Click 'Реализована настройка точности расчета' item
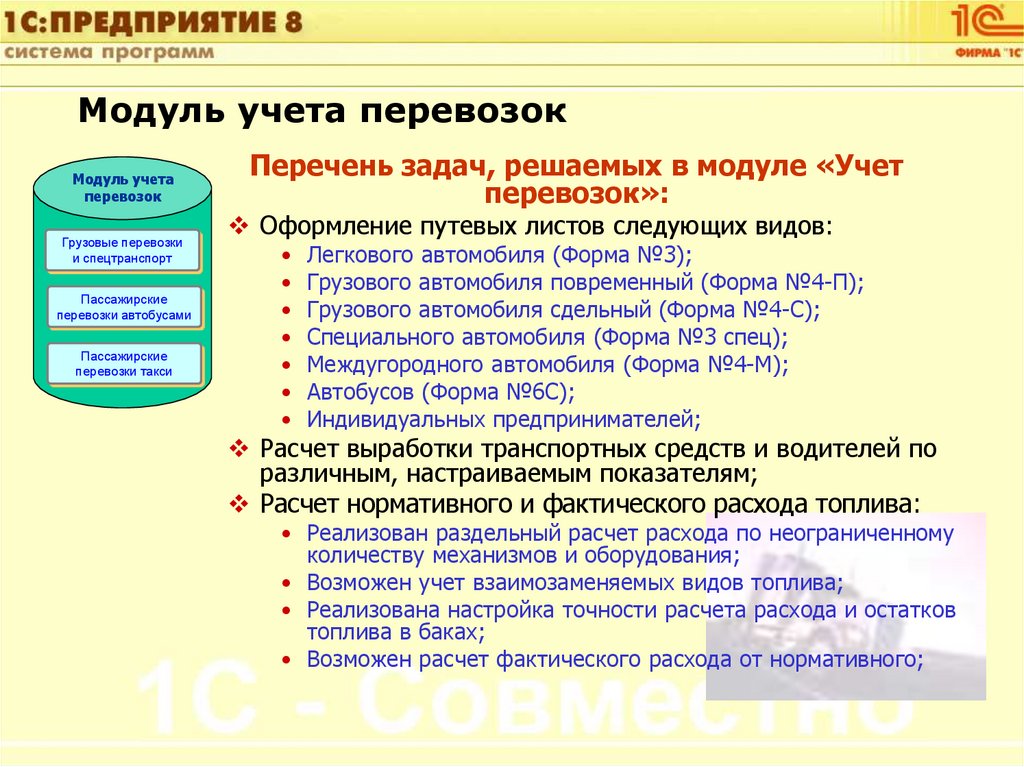Viewport: 1024px width, 767px height. pos(631,621)
